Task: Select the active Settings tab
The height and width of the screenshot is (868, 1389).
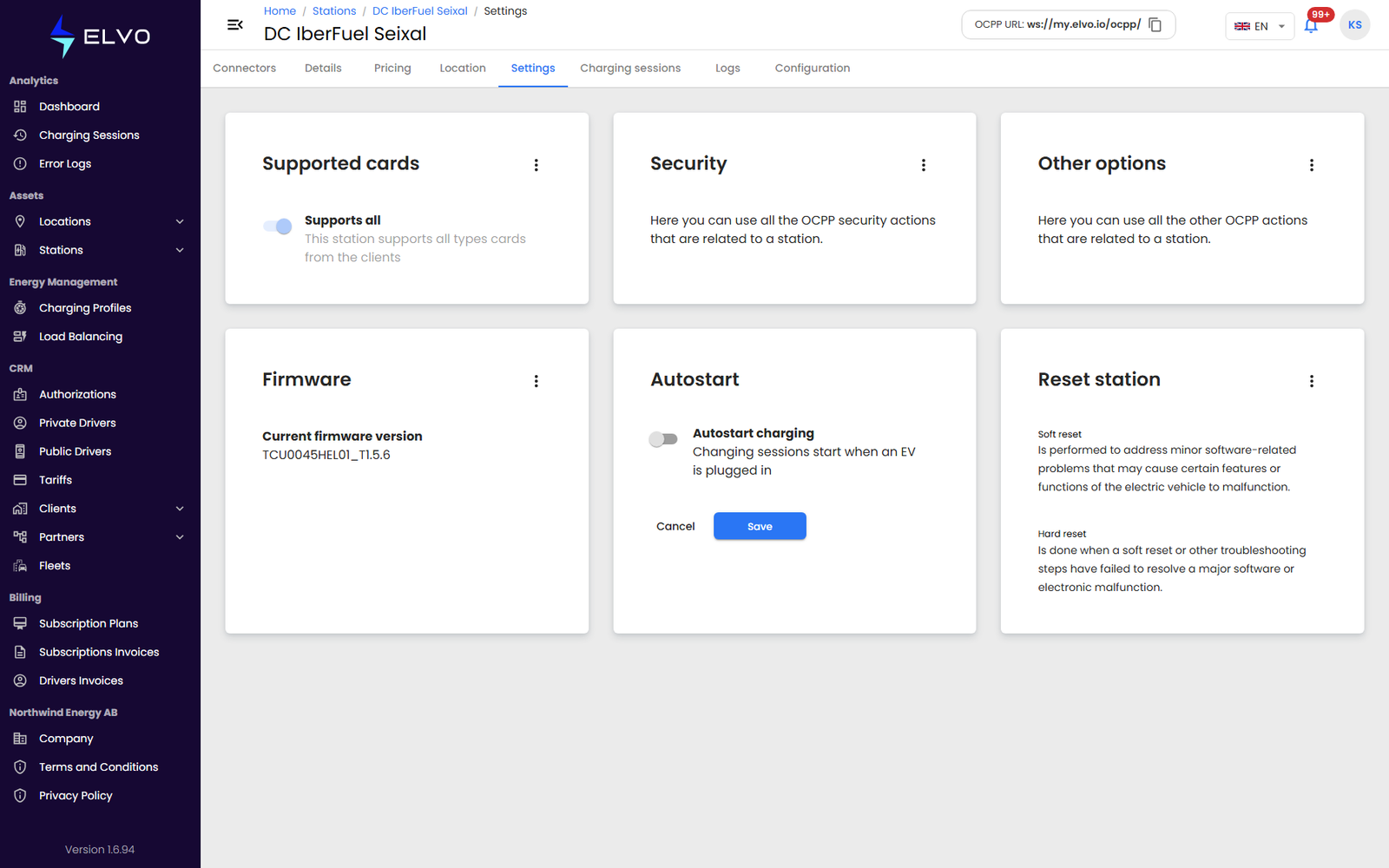Action: point(533,69)
